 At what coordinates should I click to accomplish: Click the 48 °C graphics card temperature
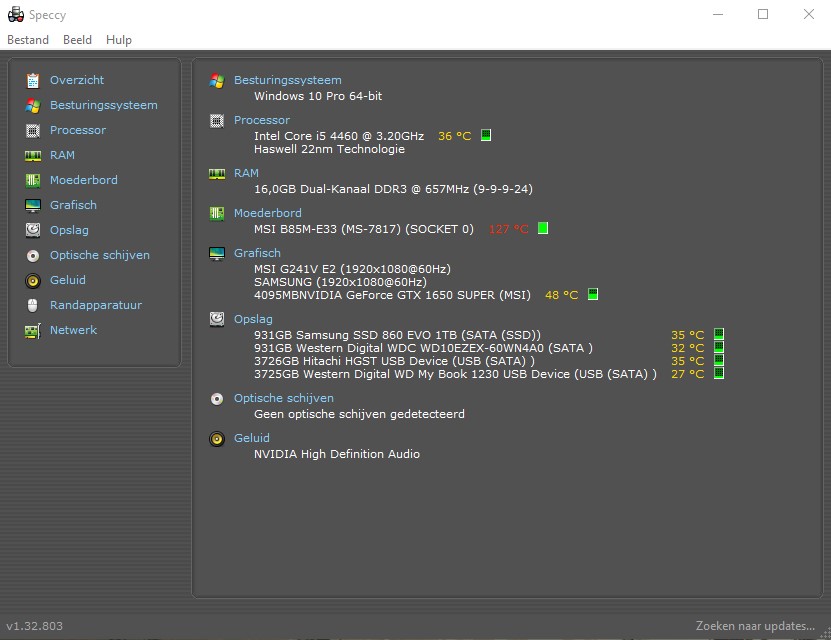click(x=562, y=295)
